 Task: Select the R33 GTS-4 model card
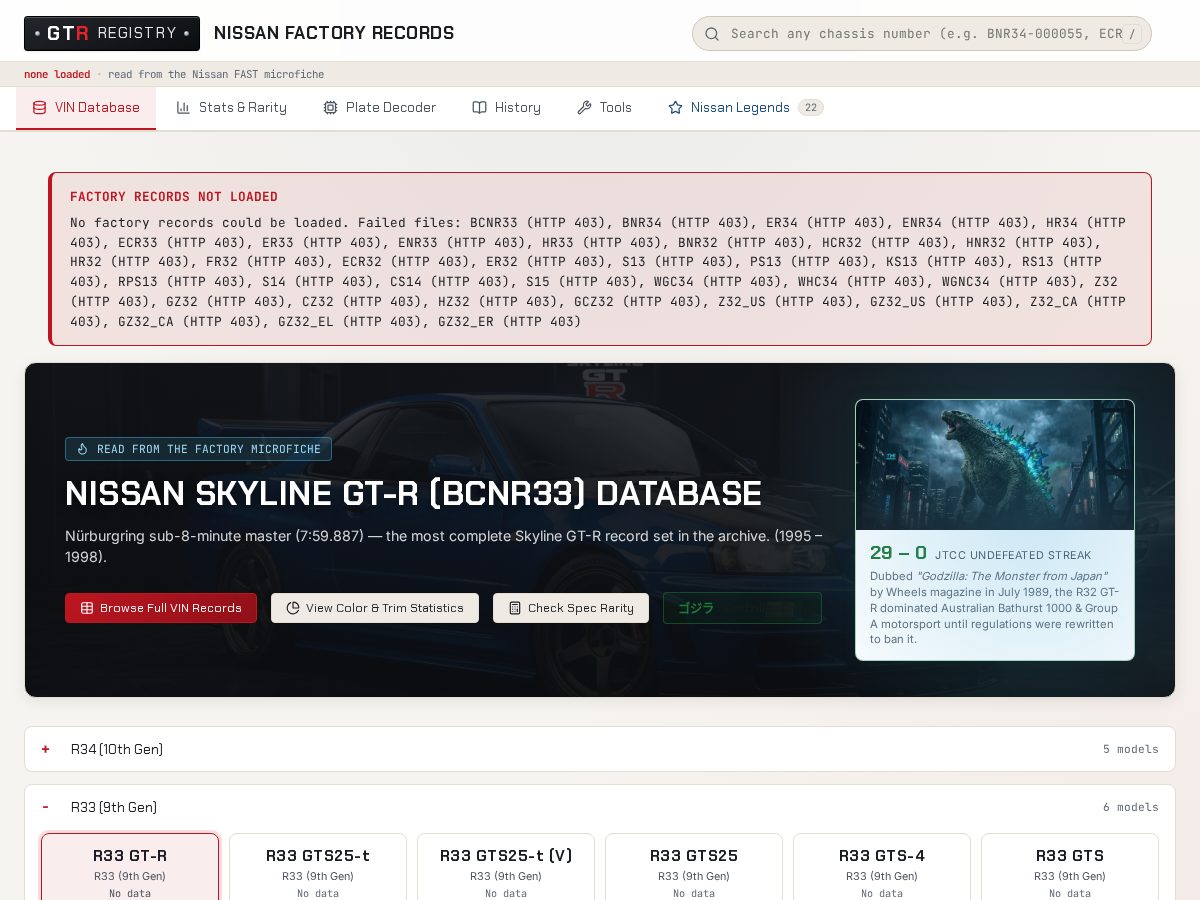(882, 867)
